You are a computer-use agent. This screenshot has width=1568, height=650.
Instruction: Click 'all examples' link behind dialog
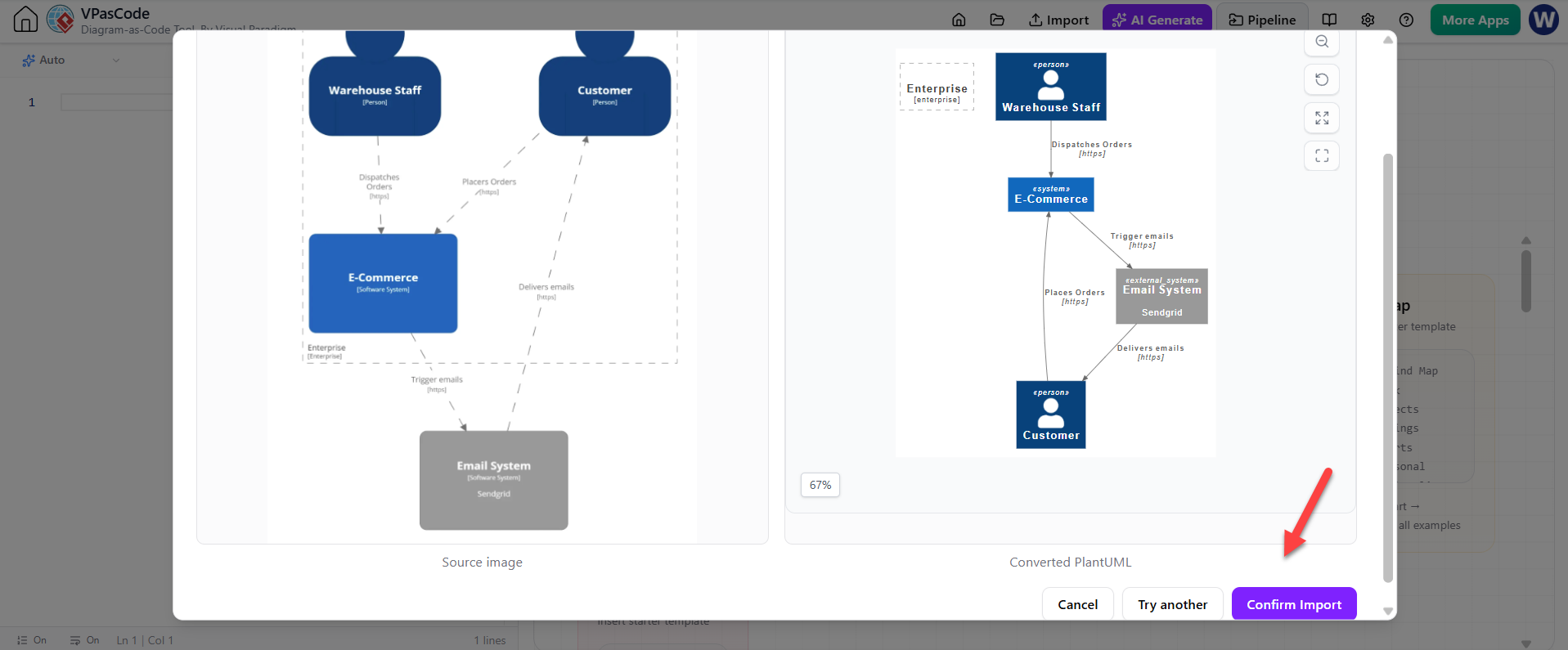click(1429, 525)
